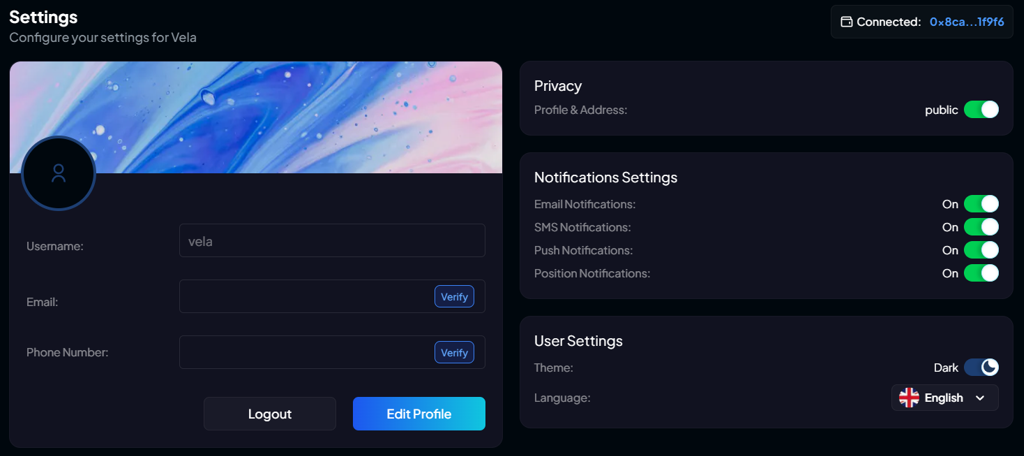Screen dimensions: 1024x456
Task: Click the Edit Profile button
Action: tap(419, 414)
